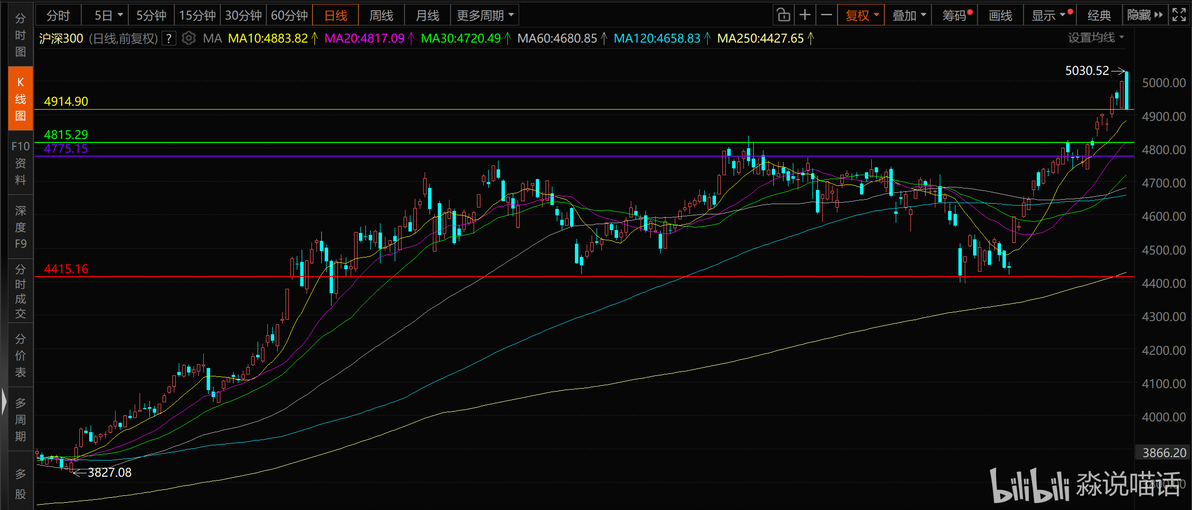Click 隐藏 double-arrow hide panel button
Image resolution: width=1192 pixels, height=510 pixels.
(1140, 15)
